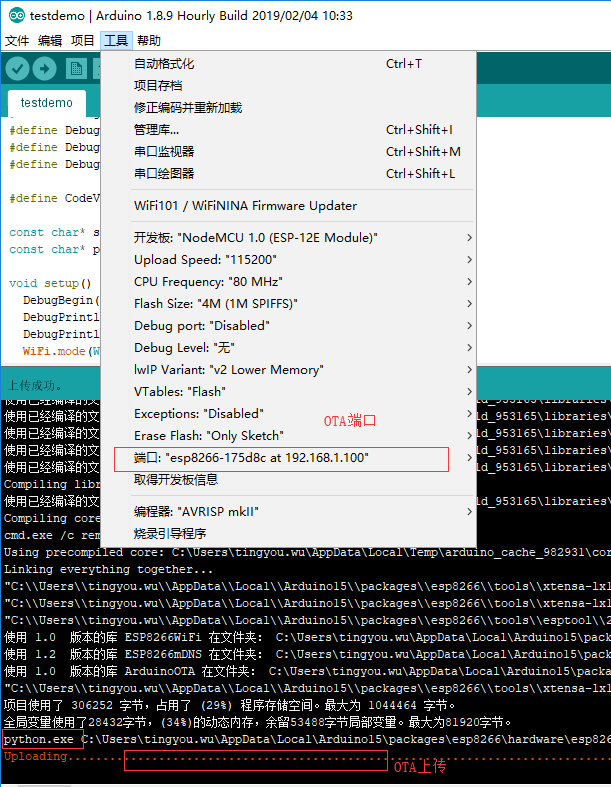Image resolution: width=611 pixels, height=787 pixels.
Task: Open the 文件 menu
Action: pyautogui.click(x=17, y=41)
